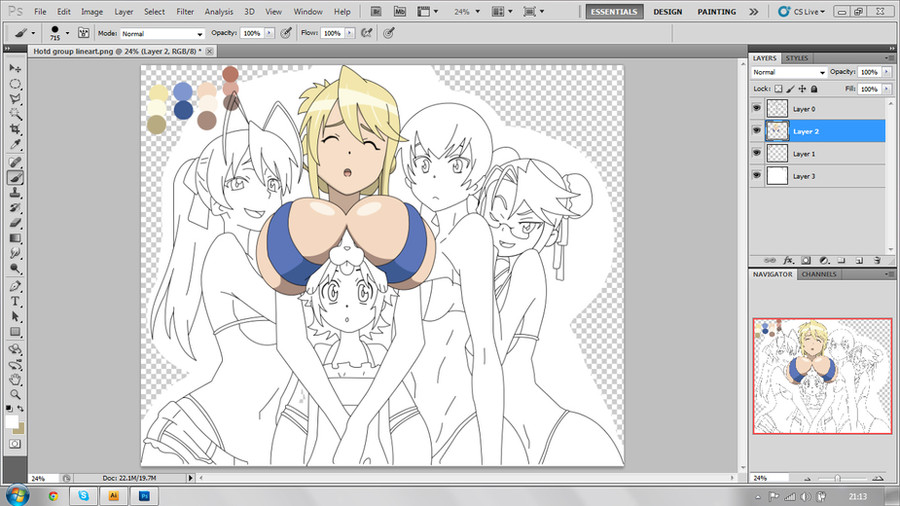The width and height of the screenshot is (900, 506).
Task: Launch Adobe Bridge from top bar
Action: pyautogui.click(x=376, y=11)
